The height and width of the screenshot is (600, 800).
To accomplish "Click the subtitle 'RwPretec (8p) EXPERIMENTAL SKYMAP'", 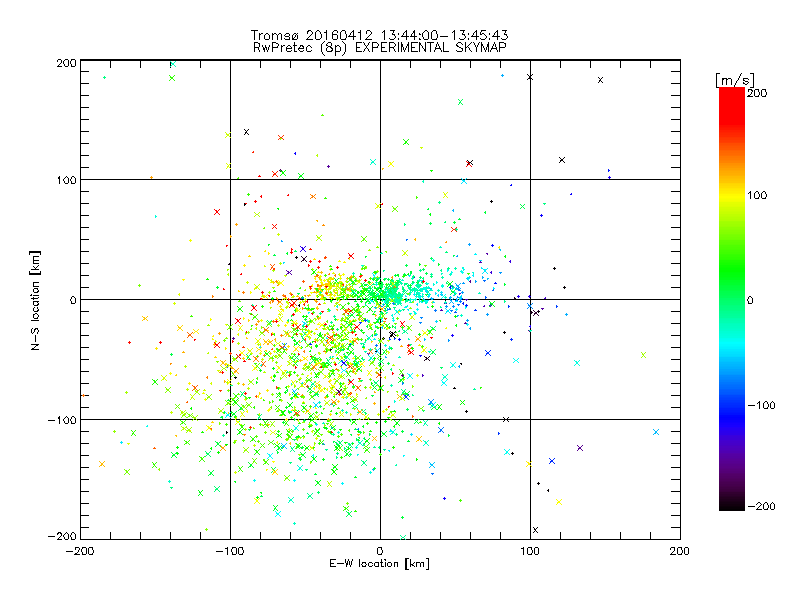I will [380, 48].
